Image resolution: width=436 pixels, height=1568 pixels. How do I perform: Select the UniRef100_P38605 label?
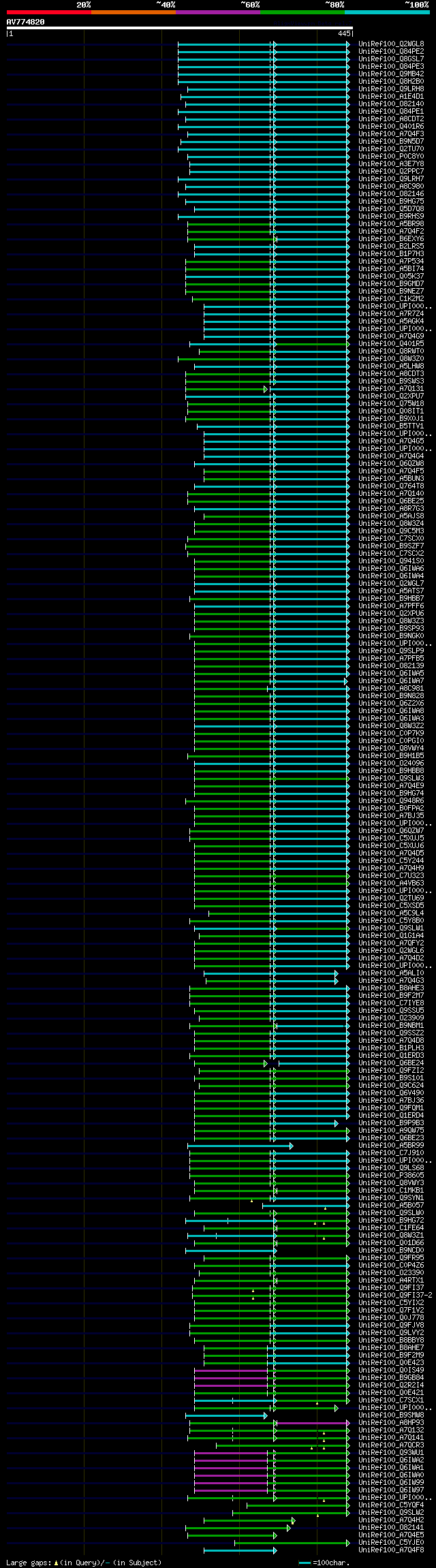click(x=391, y=1176)
